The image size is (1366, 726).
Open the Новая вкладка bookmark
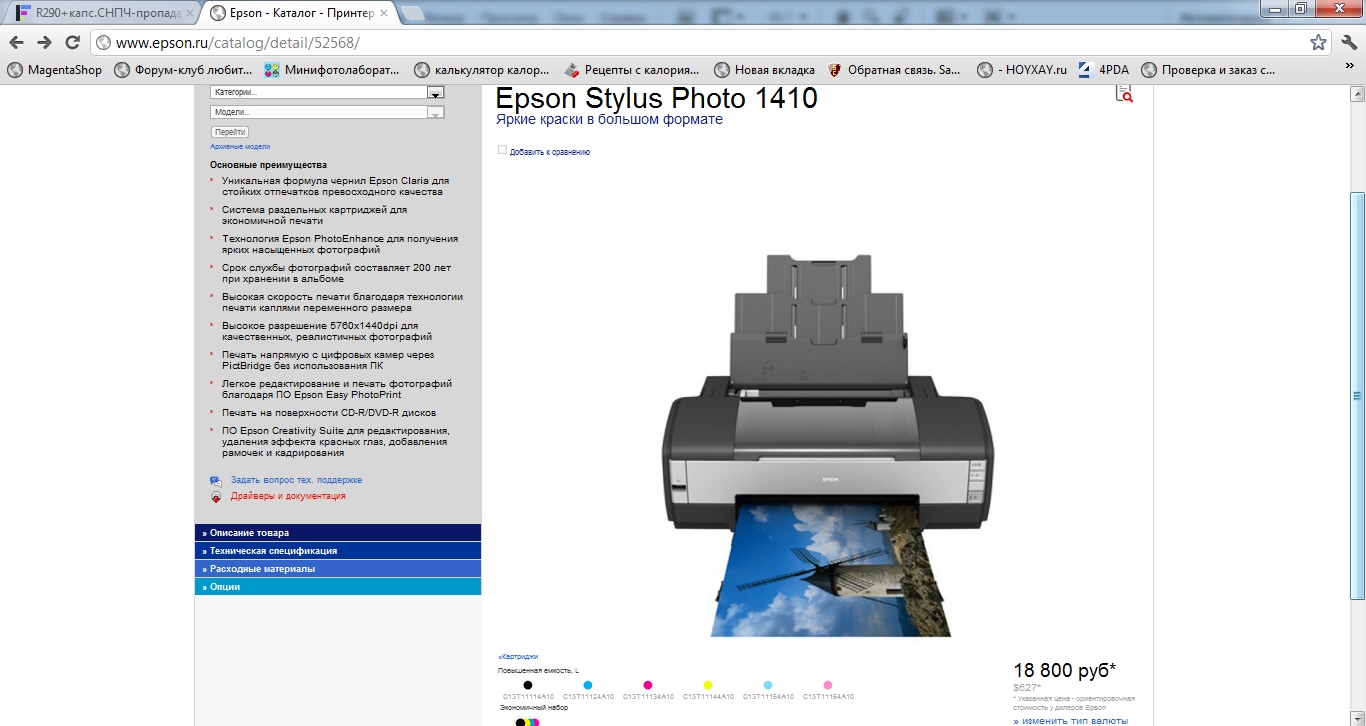pos(764,70)
